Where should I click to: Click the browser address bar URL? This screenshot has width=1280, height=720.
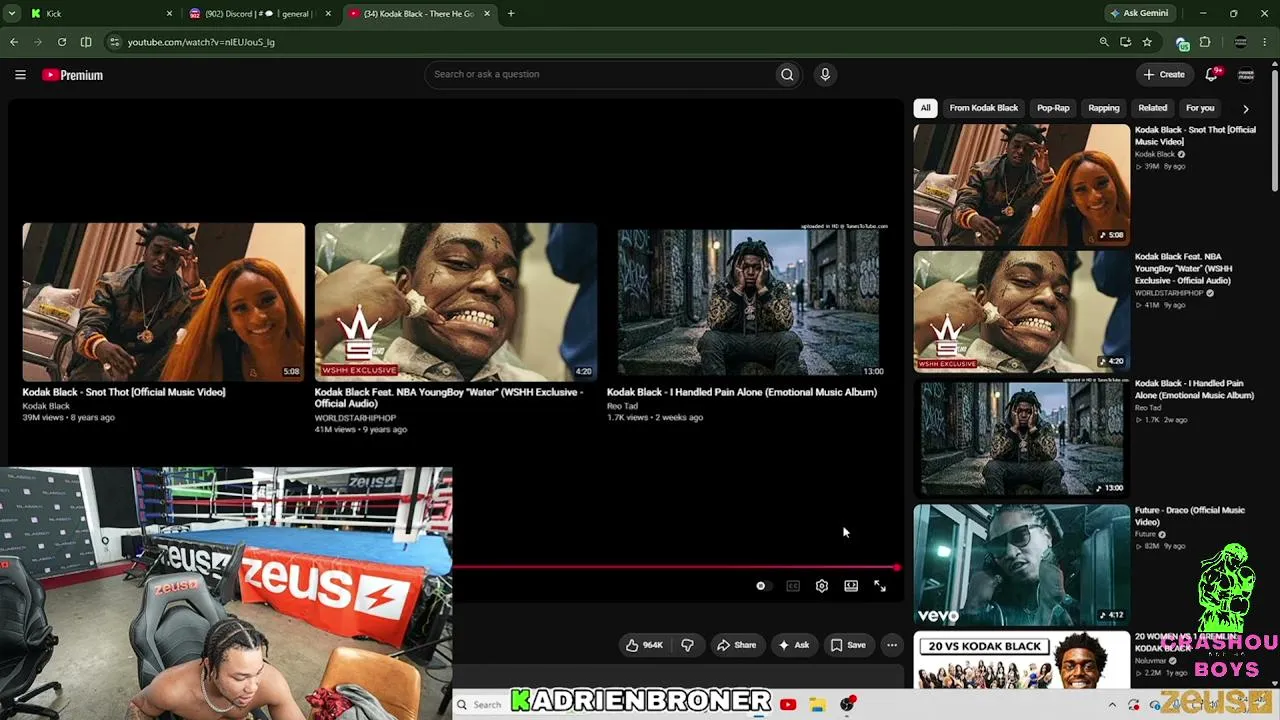201,42
